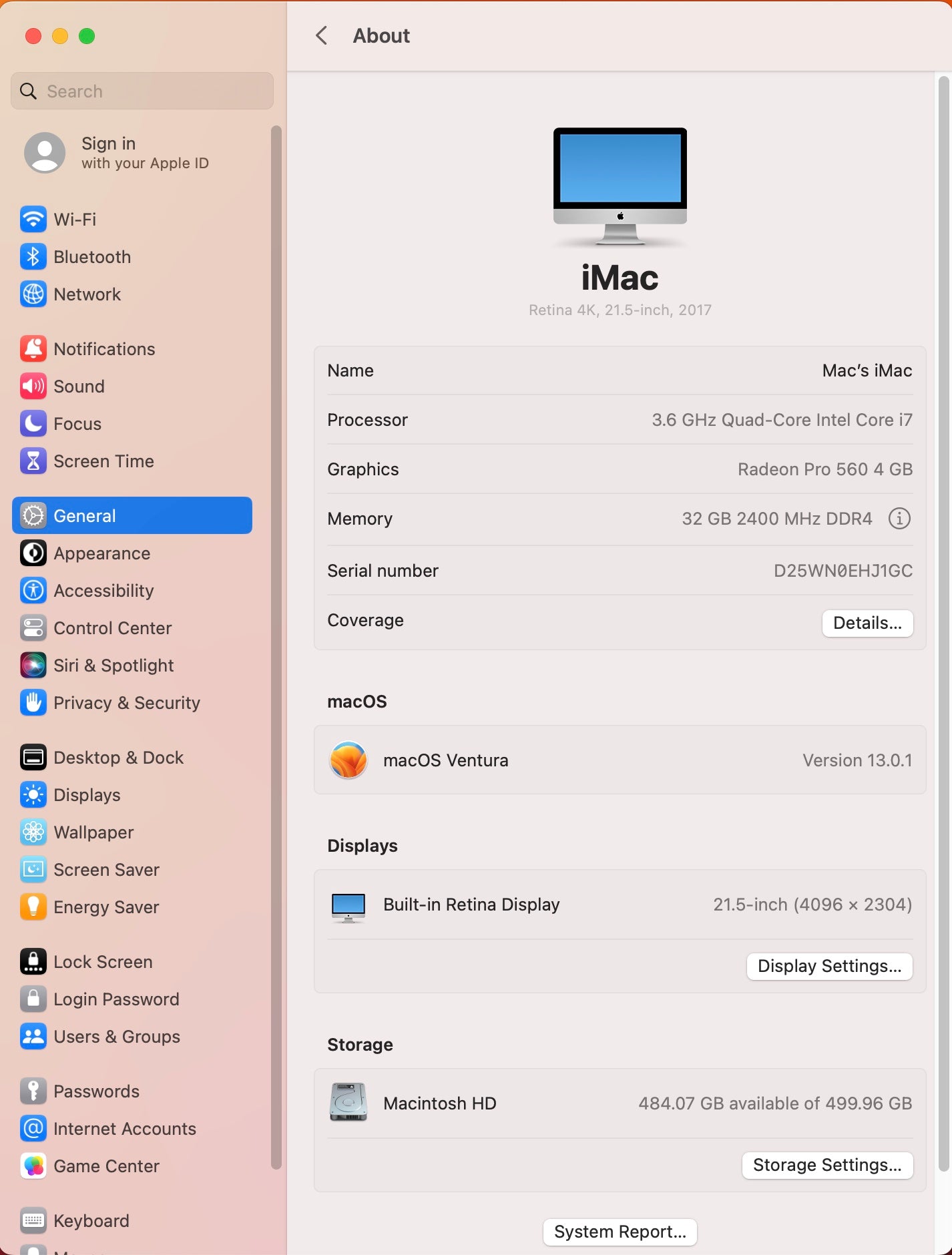Click the Notifications bell icon

tap(33, 348)
